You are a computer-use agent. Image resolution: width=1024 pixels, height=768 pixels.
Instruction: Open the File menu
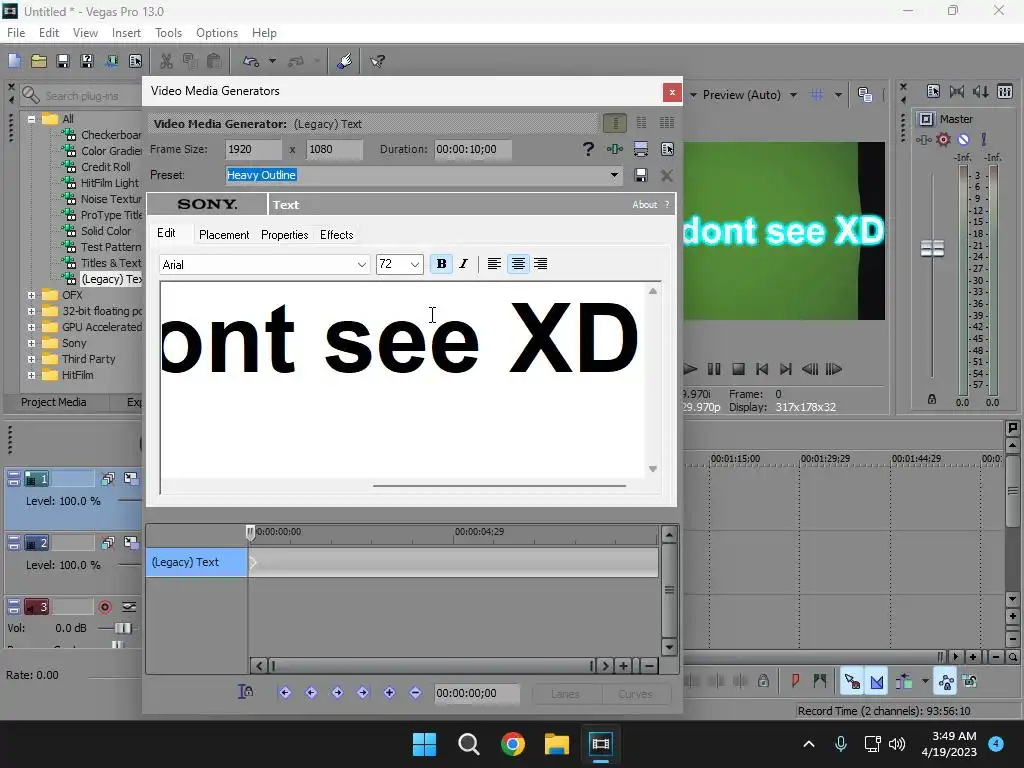[16, 33]
